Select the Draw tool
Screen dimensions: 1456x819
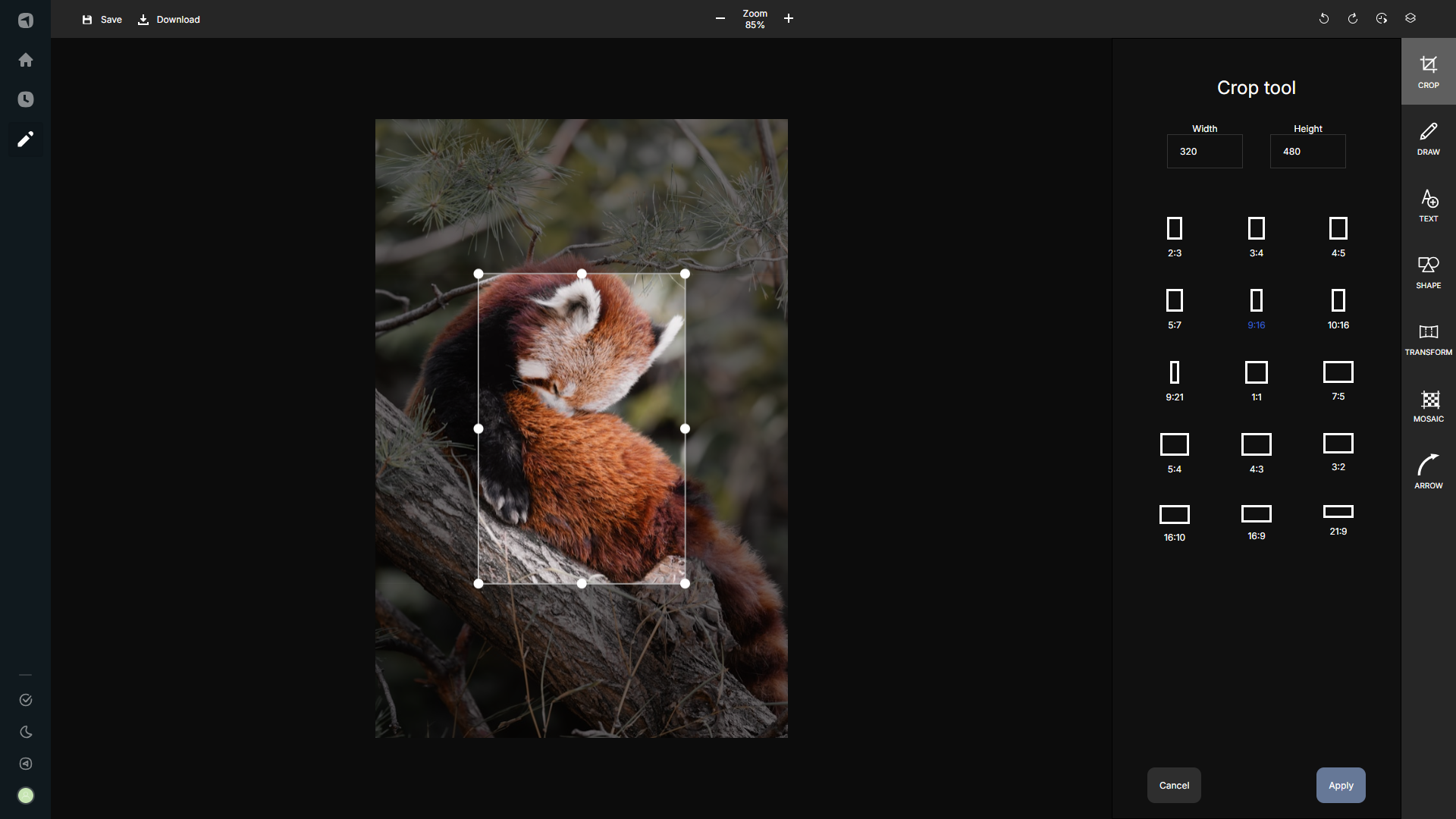tap(1428, 139)
